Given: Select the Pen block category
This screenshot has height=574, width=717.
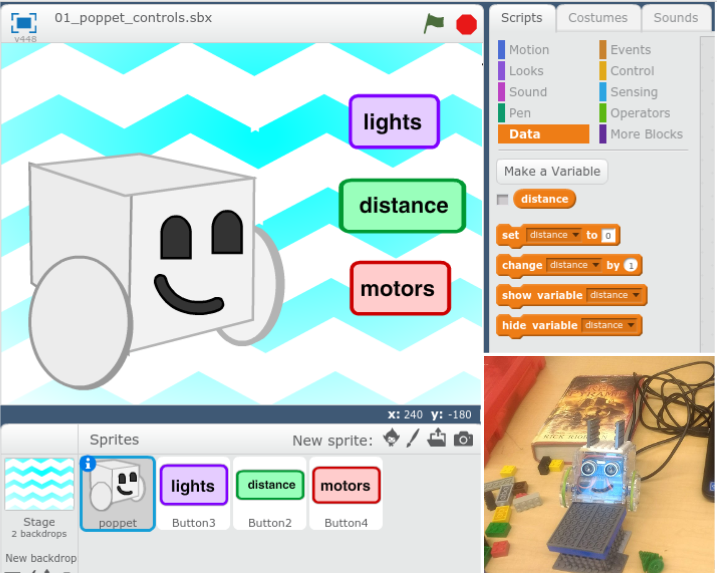Looking at the screenshot, I should [515, 113].
